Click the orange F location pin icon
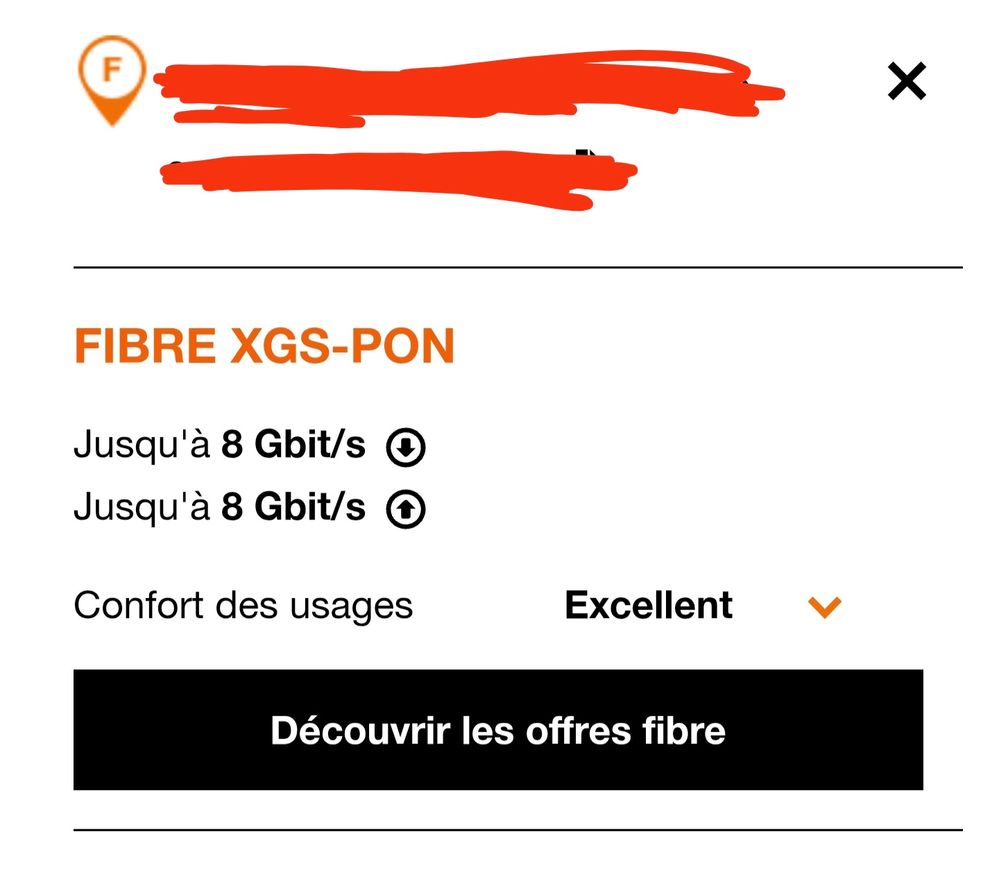Screen dimensions: 999x885 pyautogui.click(x=112, y=80)
